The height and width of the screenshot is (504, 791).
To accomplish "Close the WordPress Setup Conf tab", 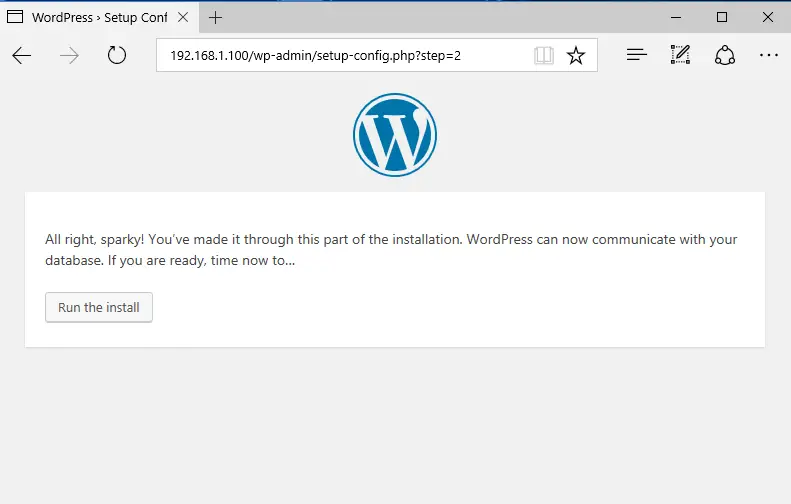I will (x=183, y=17).
